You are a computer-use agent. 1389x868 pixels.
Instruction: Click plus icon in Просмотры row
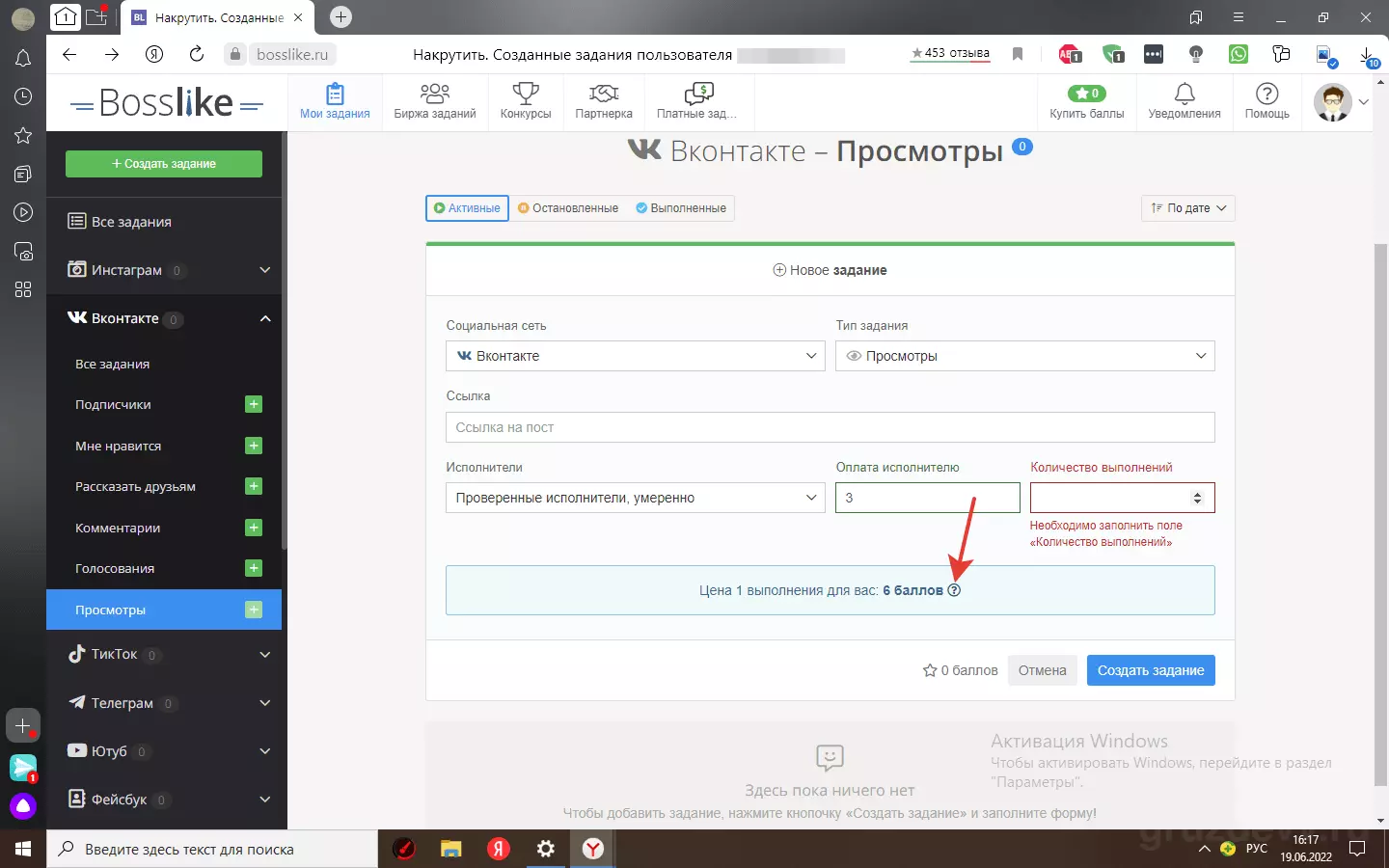(x=254, y=610)
